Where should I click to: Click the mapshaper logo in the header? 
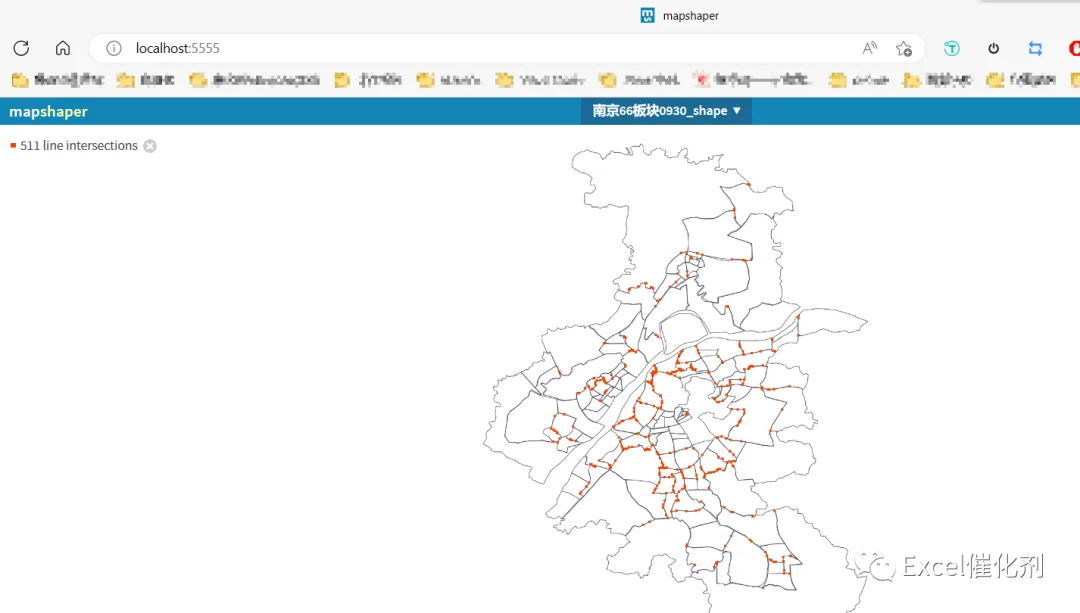(48, 112)
